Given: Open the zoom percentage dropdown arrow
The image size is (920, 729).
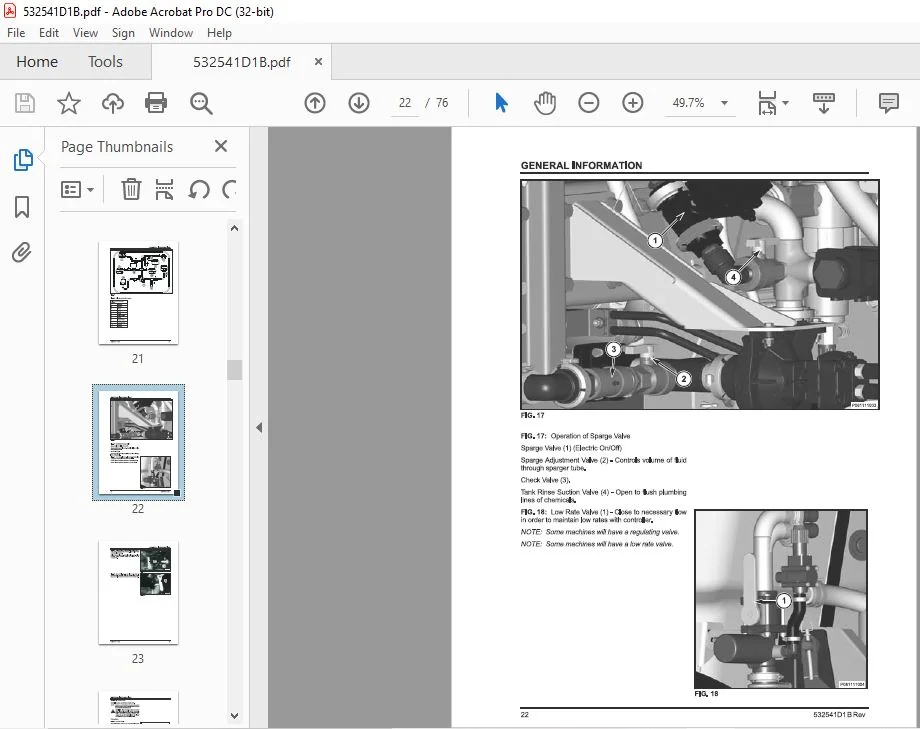Looking at the screenshot, I should [725, 103].
